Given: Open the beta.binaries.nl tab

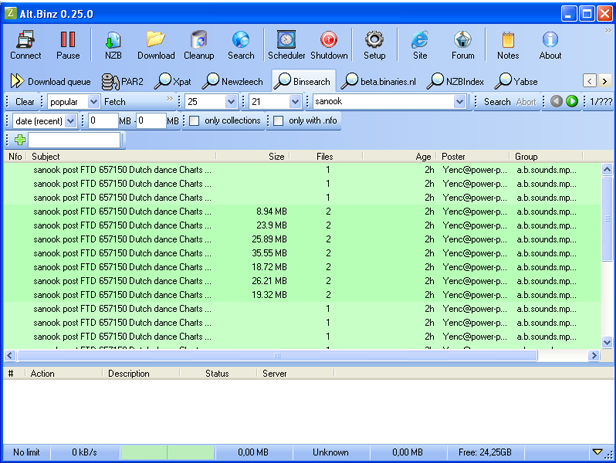Looking at the screenshot, I should [379, 81].
